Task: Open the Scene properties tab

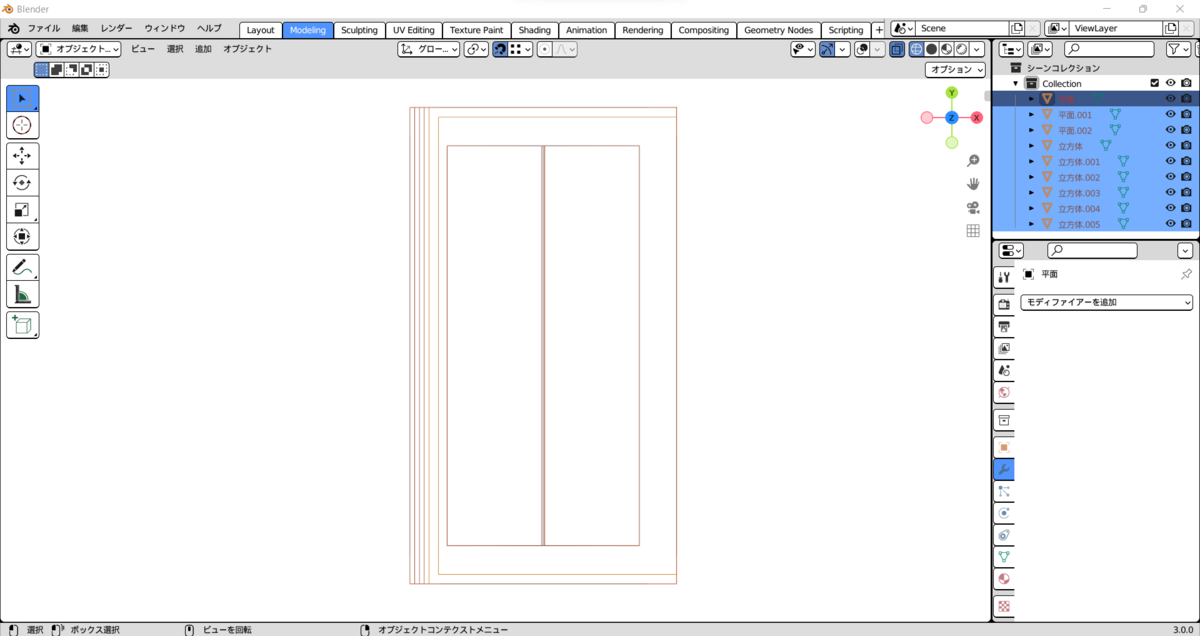Action: (1004, 370)
